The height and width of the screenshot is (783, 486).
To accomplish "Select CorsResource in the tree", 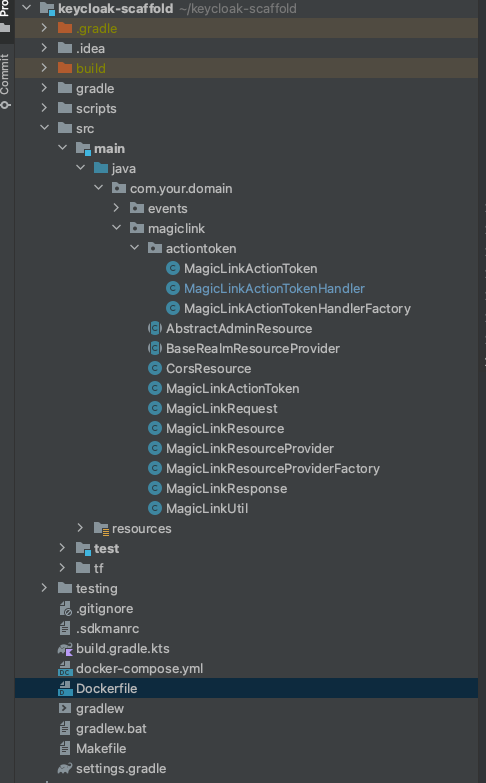I will pos(208,369).
